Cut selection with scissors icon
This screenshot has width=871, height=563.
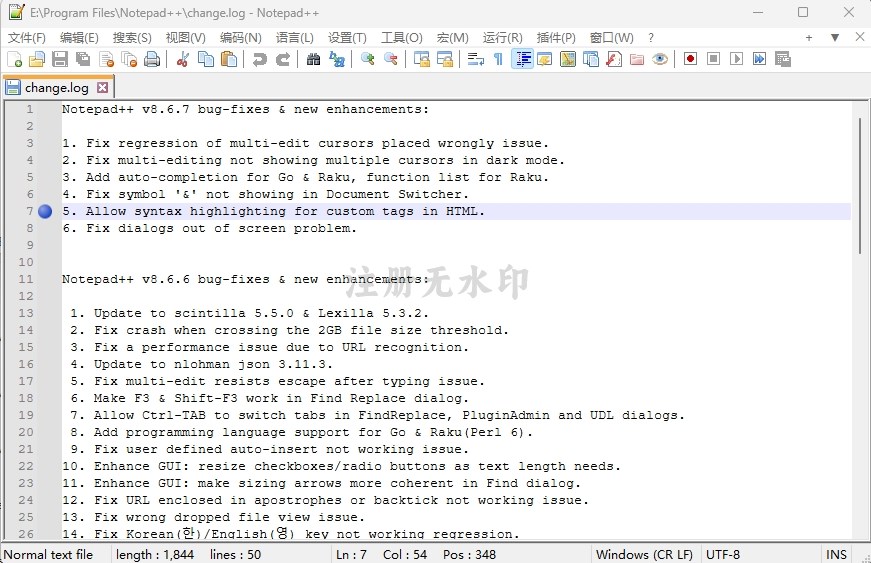click(x=182, y=59)
